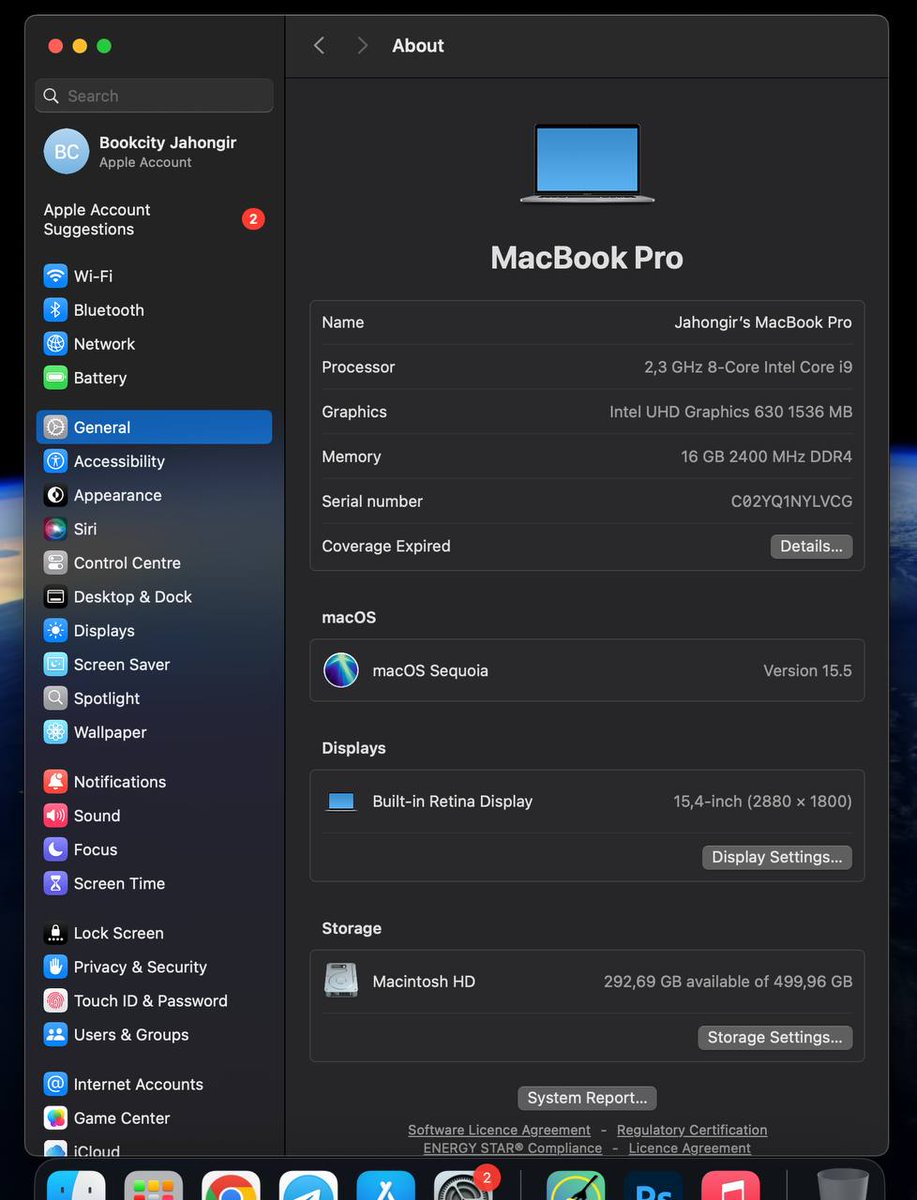Select the Wallpaper icon

coord(56,732)
